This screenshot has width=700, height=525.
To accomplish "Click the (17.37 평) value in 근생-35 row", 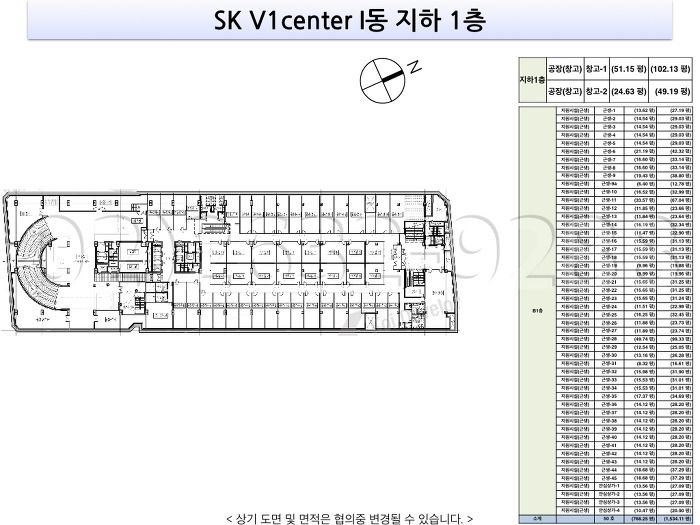I will [645, 396].
